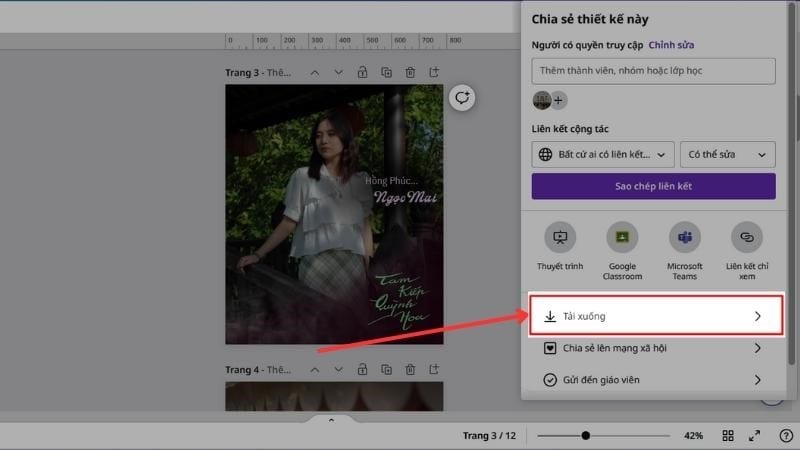Click the Thuyết trình presentation icon

point(560,237)
